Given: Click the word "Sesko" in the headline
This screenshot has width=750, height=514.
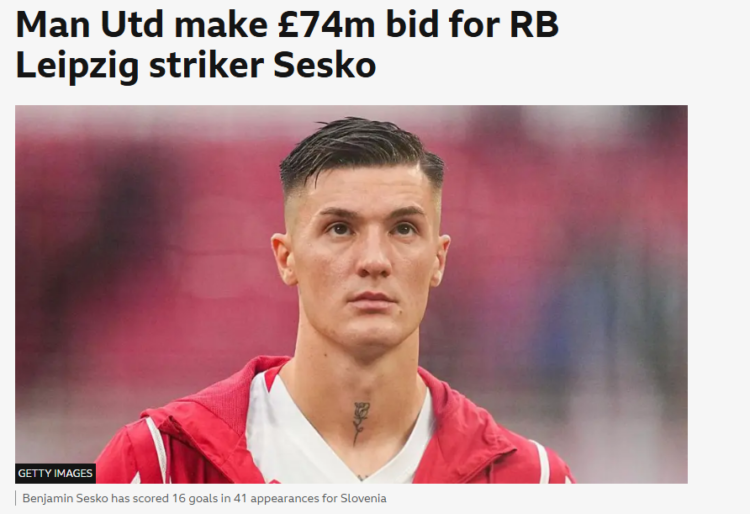Looking at the screenshot, I should (x=324, y=65).
